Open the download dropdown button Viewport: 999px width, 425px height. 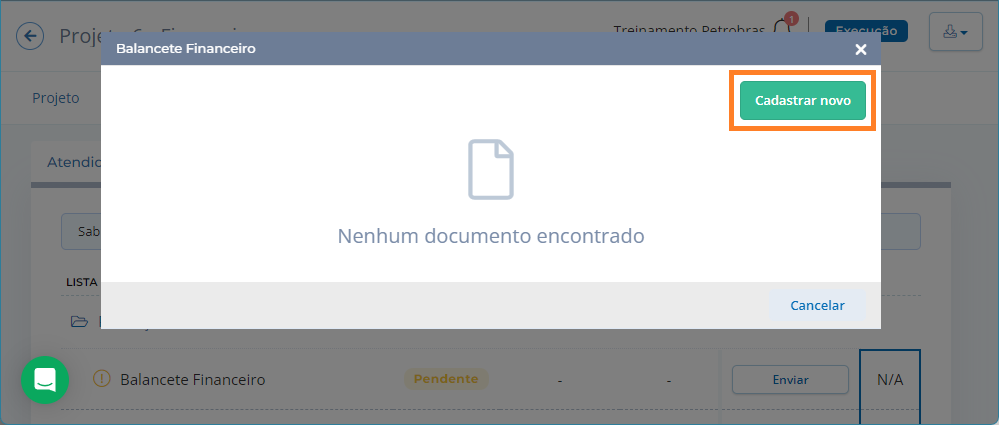pyautogui.click(x=955, y=32)
